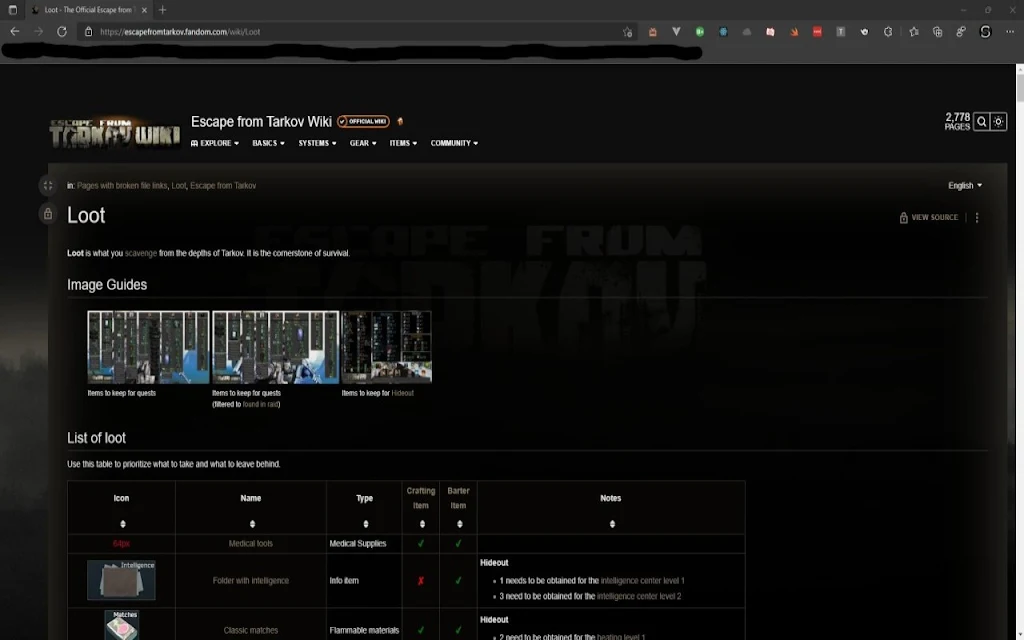Add this page to favorites with the star
This screenshot has width=1024, height=640.
(x=628, y=31)
